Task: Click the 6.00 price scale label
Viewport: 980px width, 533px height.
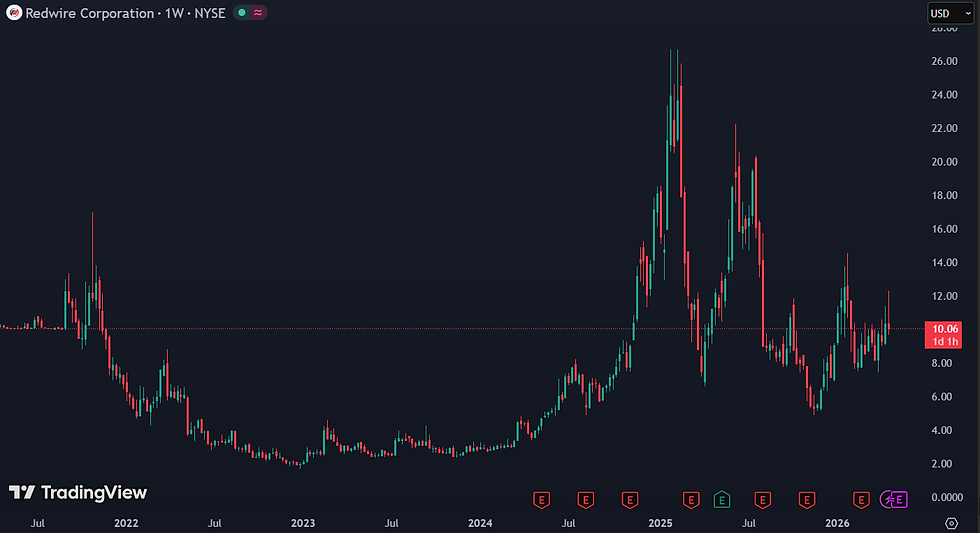Action: pyautogui.click(x=941, y=397)
